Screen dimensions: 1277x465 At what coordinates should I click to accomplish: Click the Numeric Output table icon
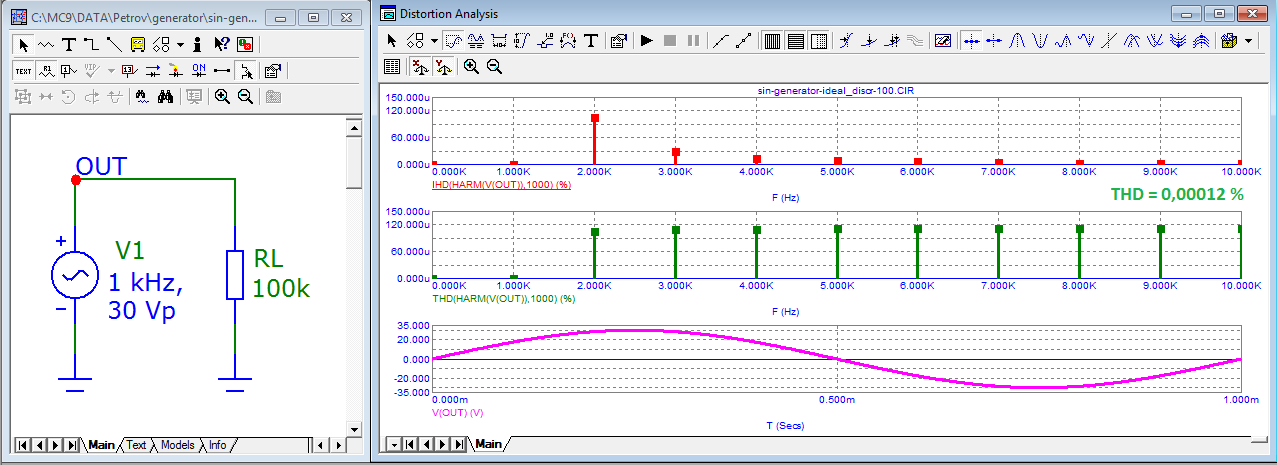(x=392, y=66)
